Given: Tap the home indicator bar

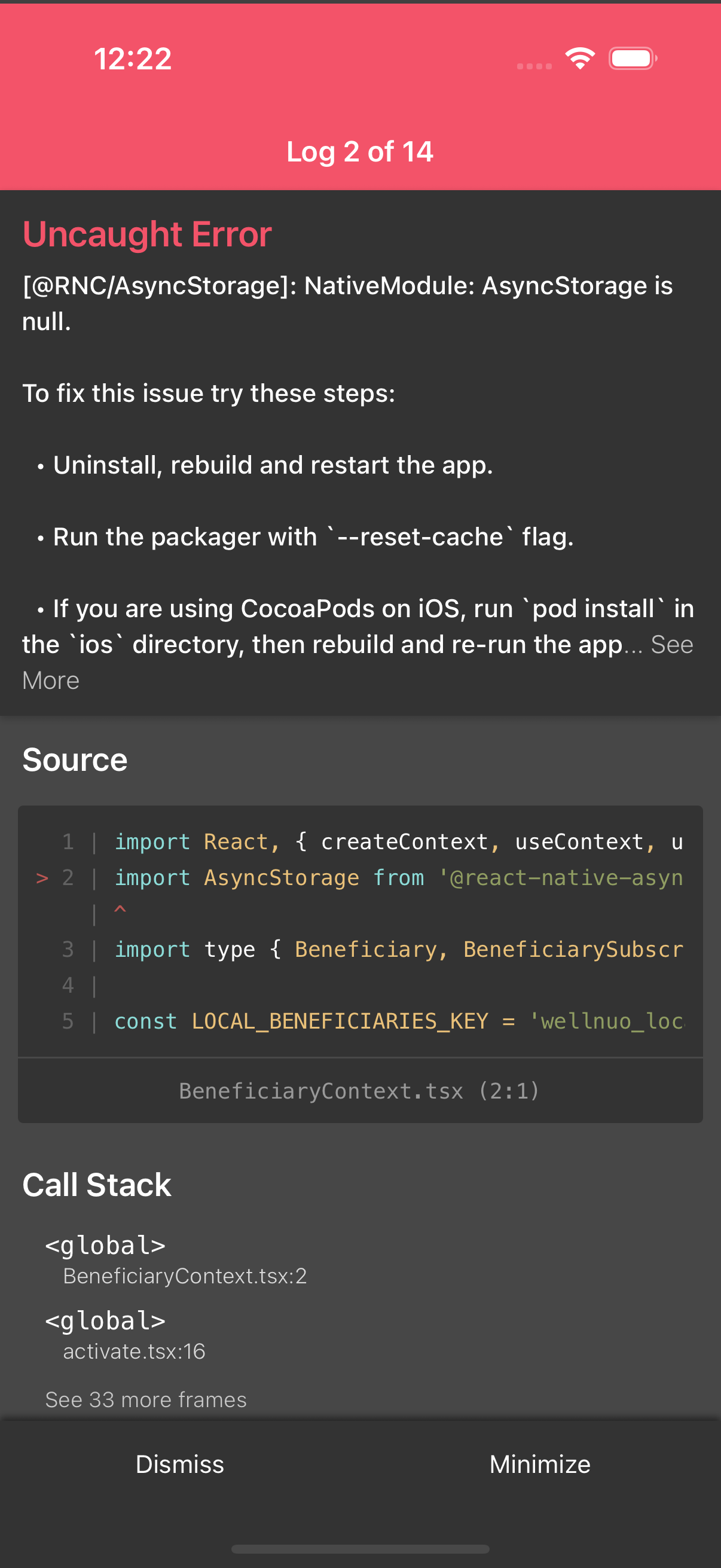Looking at the screenshot, I should 359,1548.
